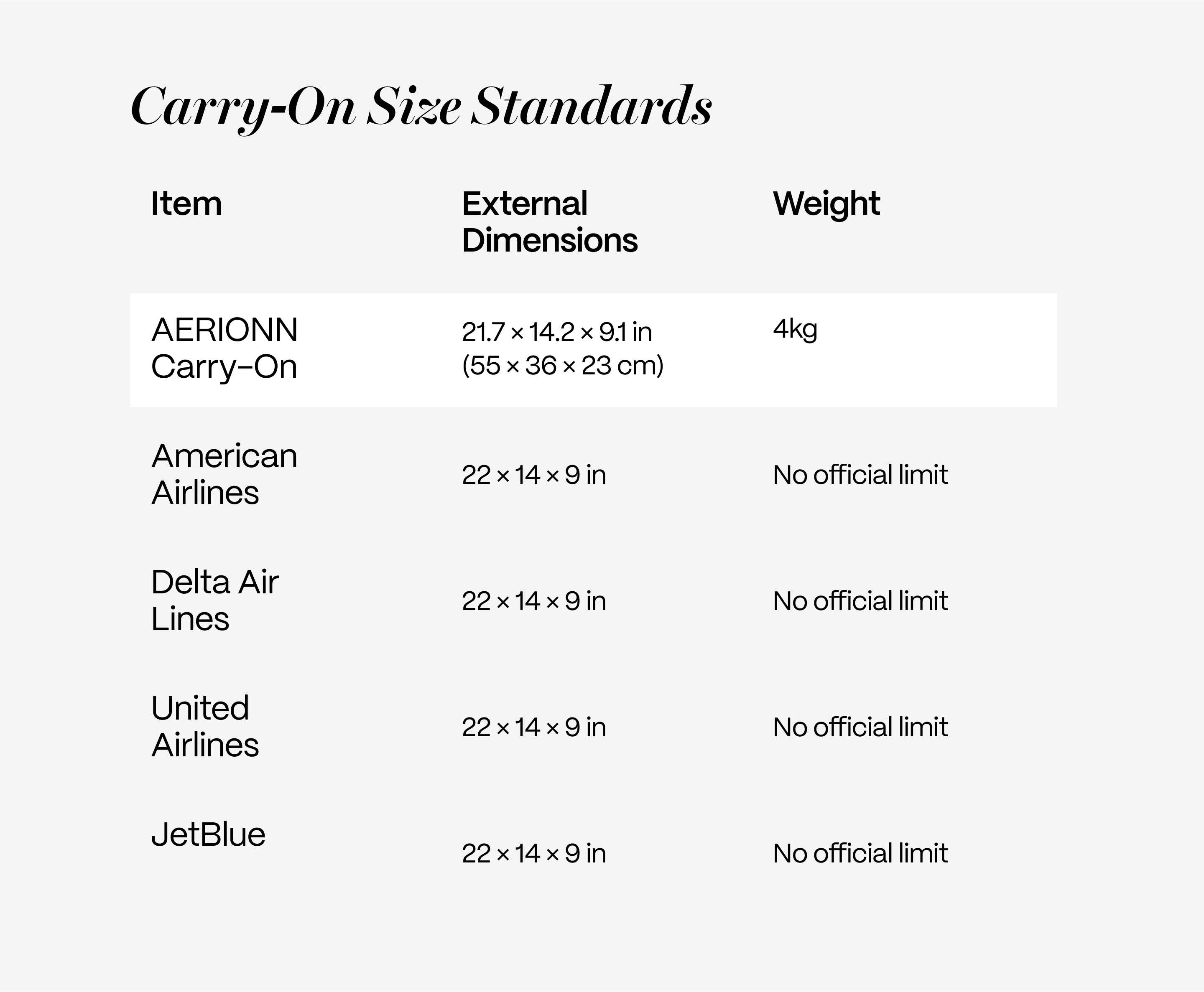The image size is (1204, 992).
Task: Click the 21.7 × 14.2 × 9.1 in dimensions
Action: [x=556, y=332]
